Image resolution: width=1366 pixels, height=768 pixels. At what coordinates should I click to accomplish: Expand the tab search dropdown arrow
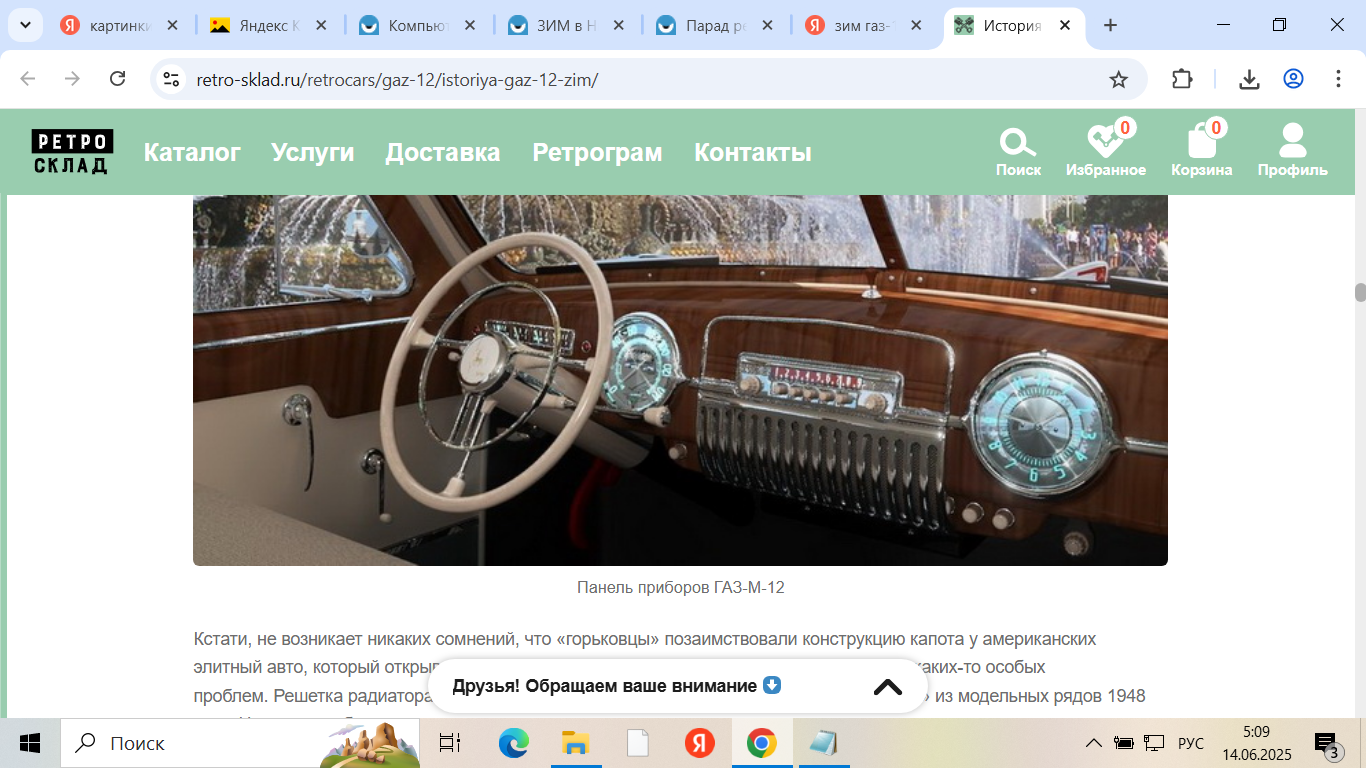(x=25, y=26)
